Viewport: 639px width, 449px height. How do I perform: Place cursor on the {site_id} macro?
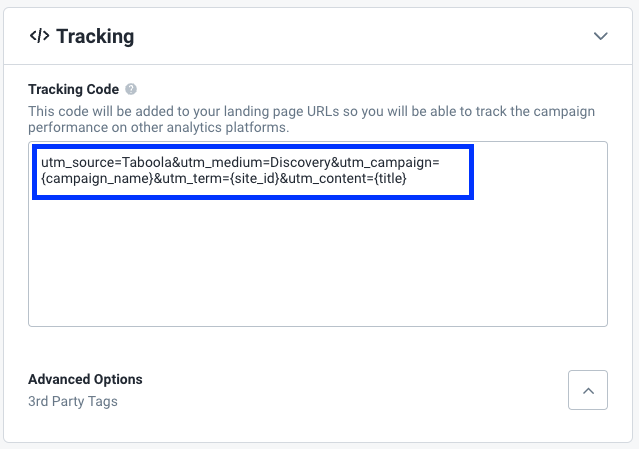pos(255,178)
